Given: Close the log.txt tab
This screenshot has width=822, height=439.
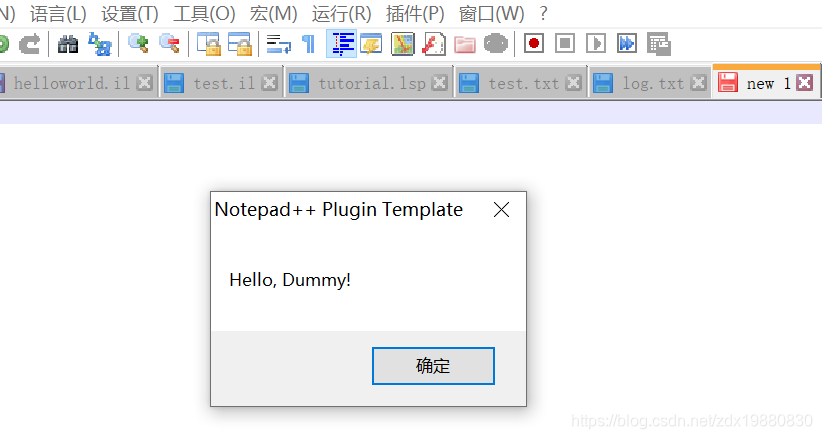Looking at the screenshot, I should tap(698, 83).
